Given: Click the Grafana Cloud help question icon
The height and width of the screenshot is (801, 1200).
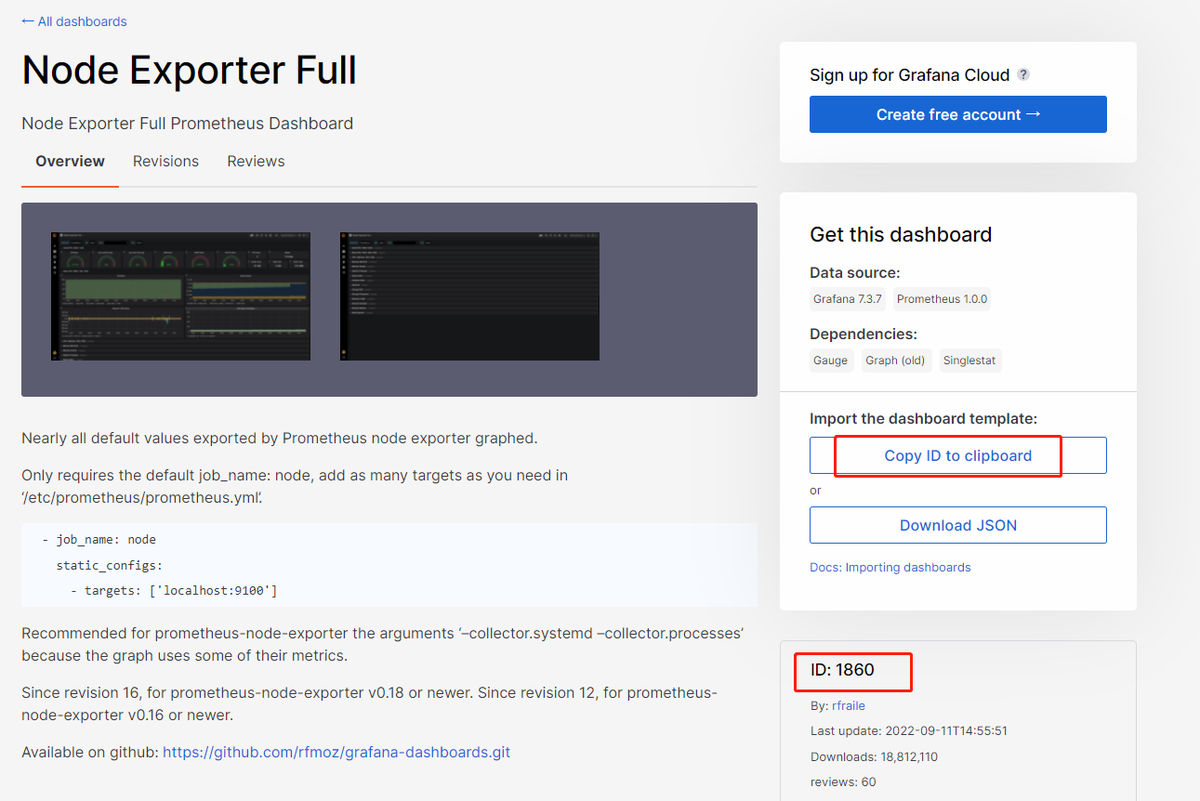Looking at the screenshot, I should click(1023, 75).
